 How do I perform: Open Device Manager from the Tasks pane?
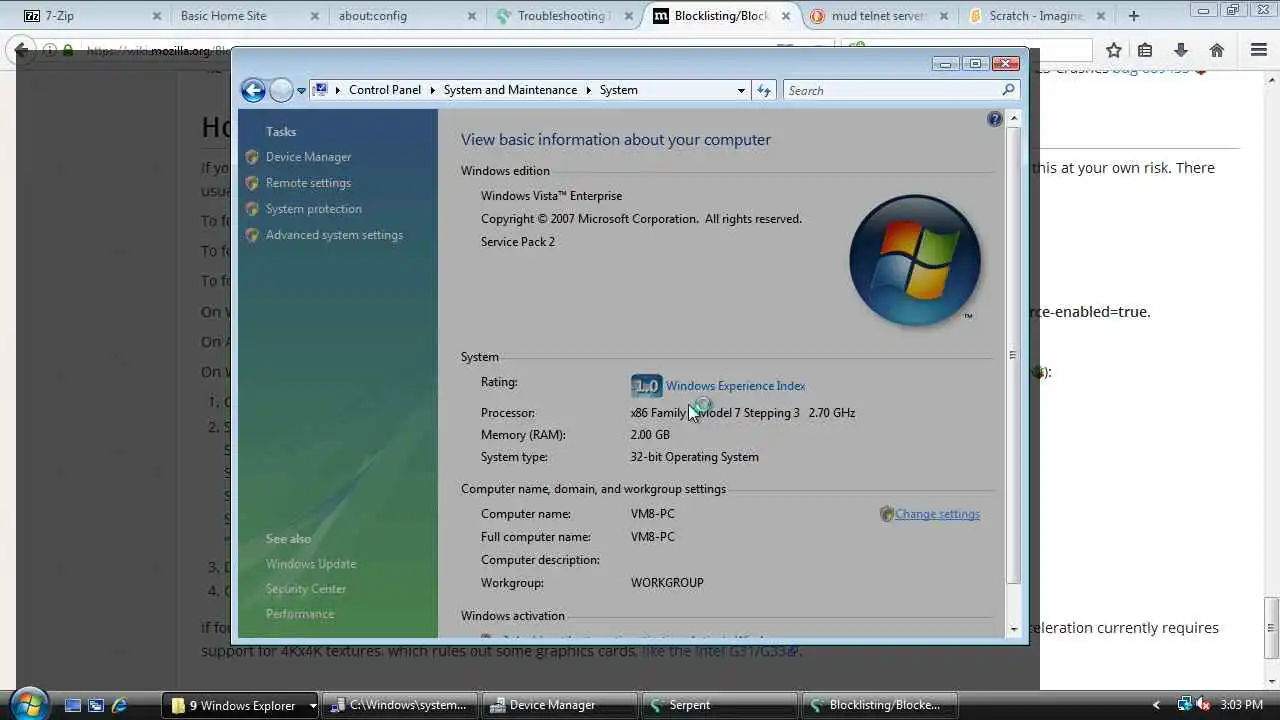[308, 157]
